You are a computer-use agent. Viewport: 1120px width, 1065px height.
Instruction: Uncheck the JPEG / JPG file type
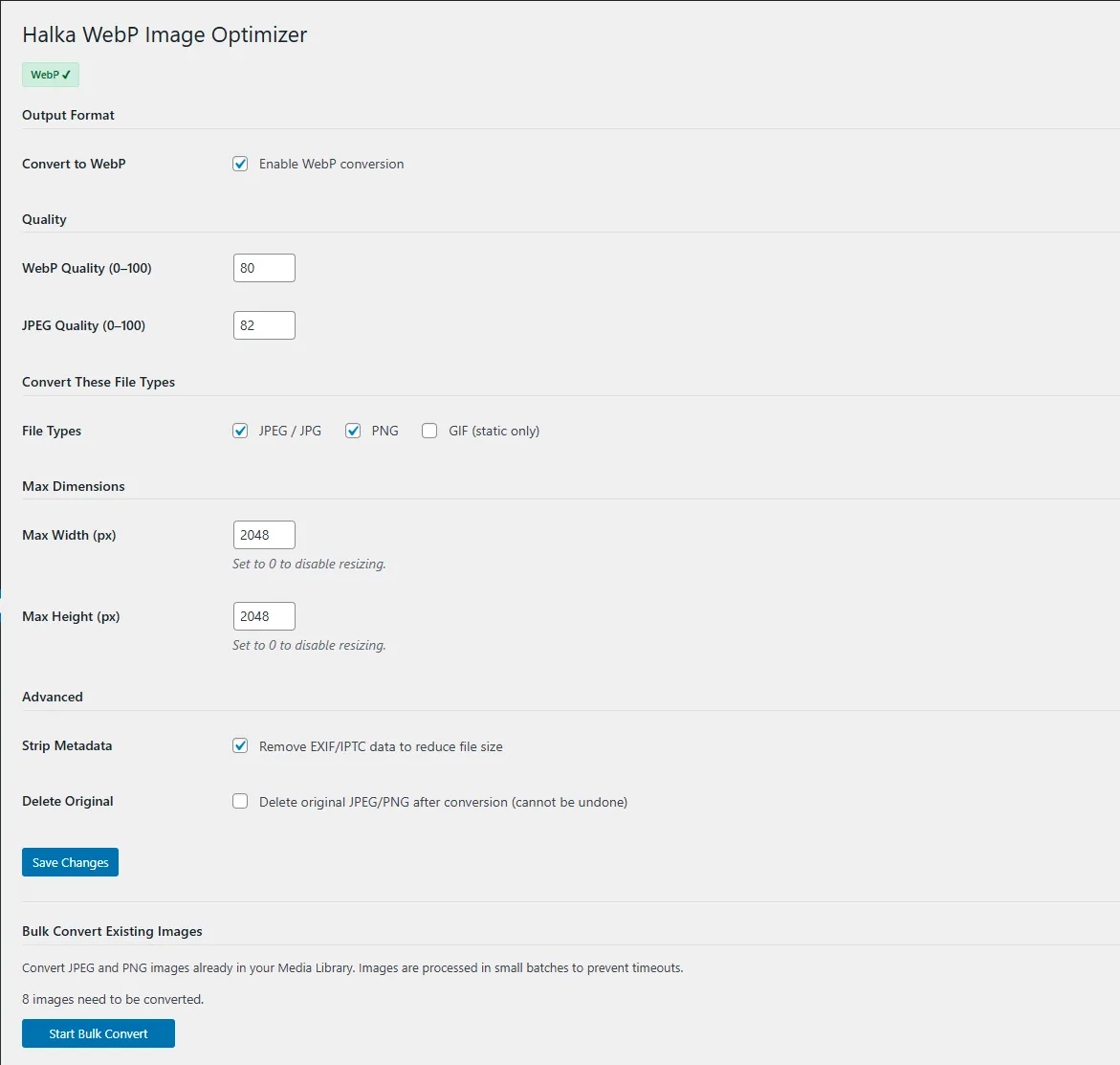(240, 431)
